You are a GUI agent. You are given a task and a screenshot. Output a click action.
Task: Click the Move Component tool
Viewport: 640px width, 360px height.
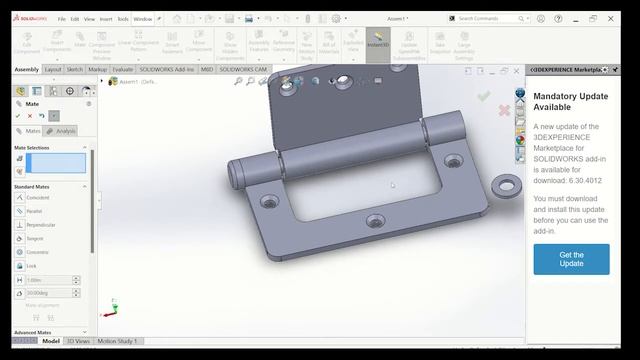199,41
